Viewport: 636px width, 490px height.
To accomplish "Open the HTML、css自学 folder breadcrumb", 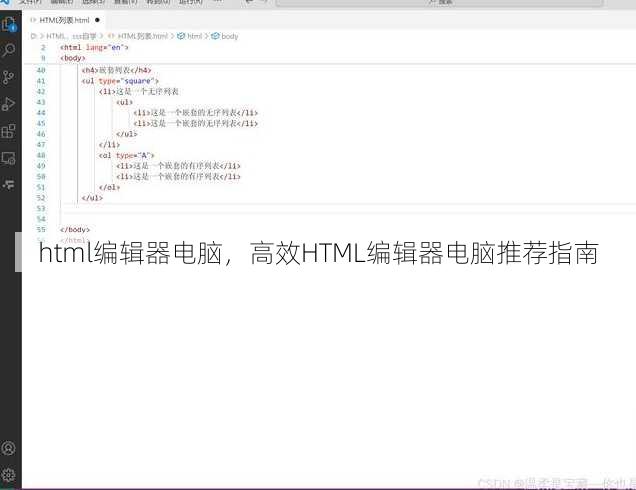I will 71,36.
